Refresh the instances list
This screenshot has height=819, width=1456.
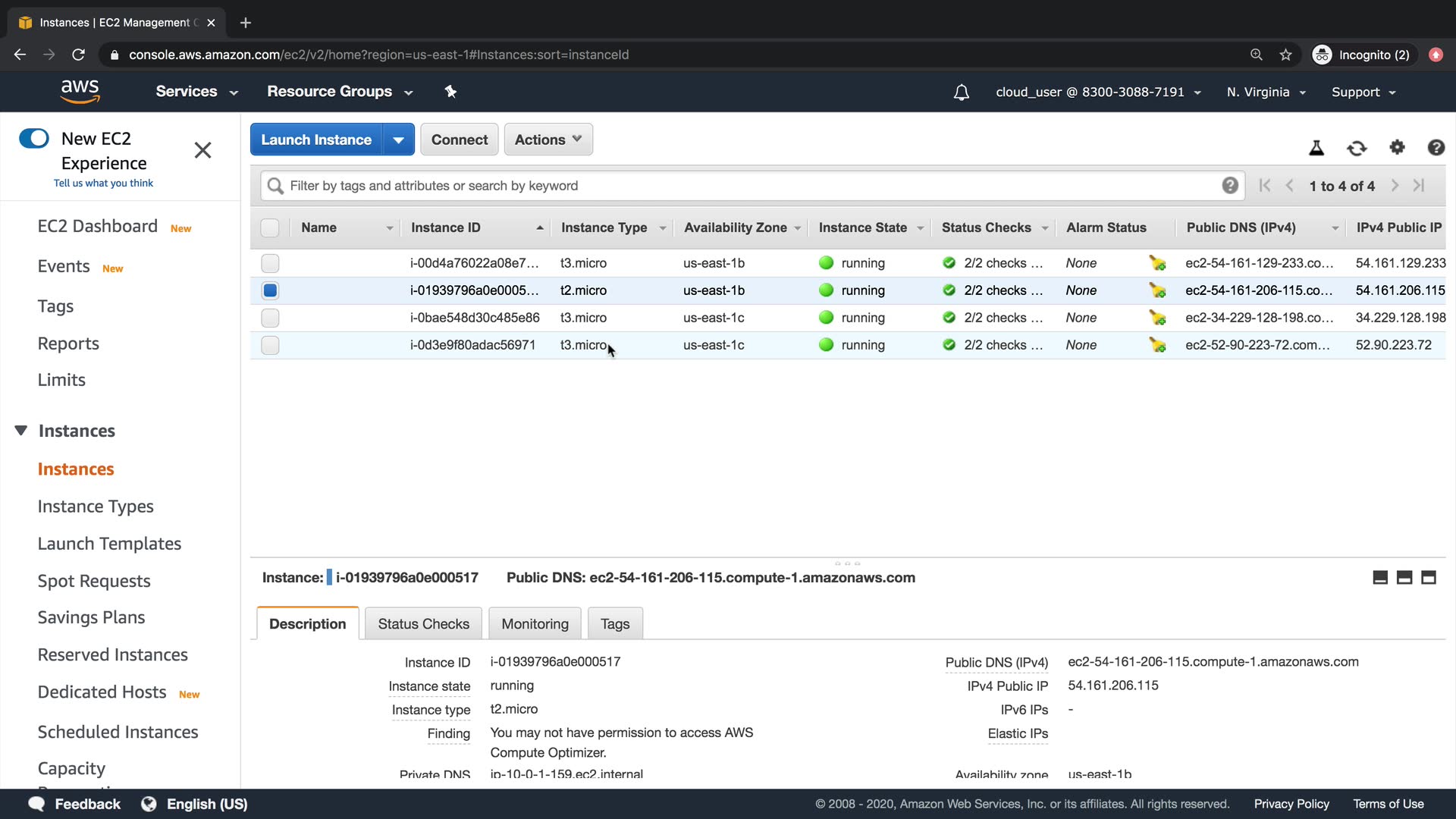pyautogui.click(x=1357, y=148)
